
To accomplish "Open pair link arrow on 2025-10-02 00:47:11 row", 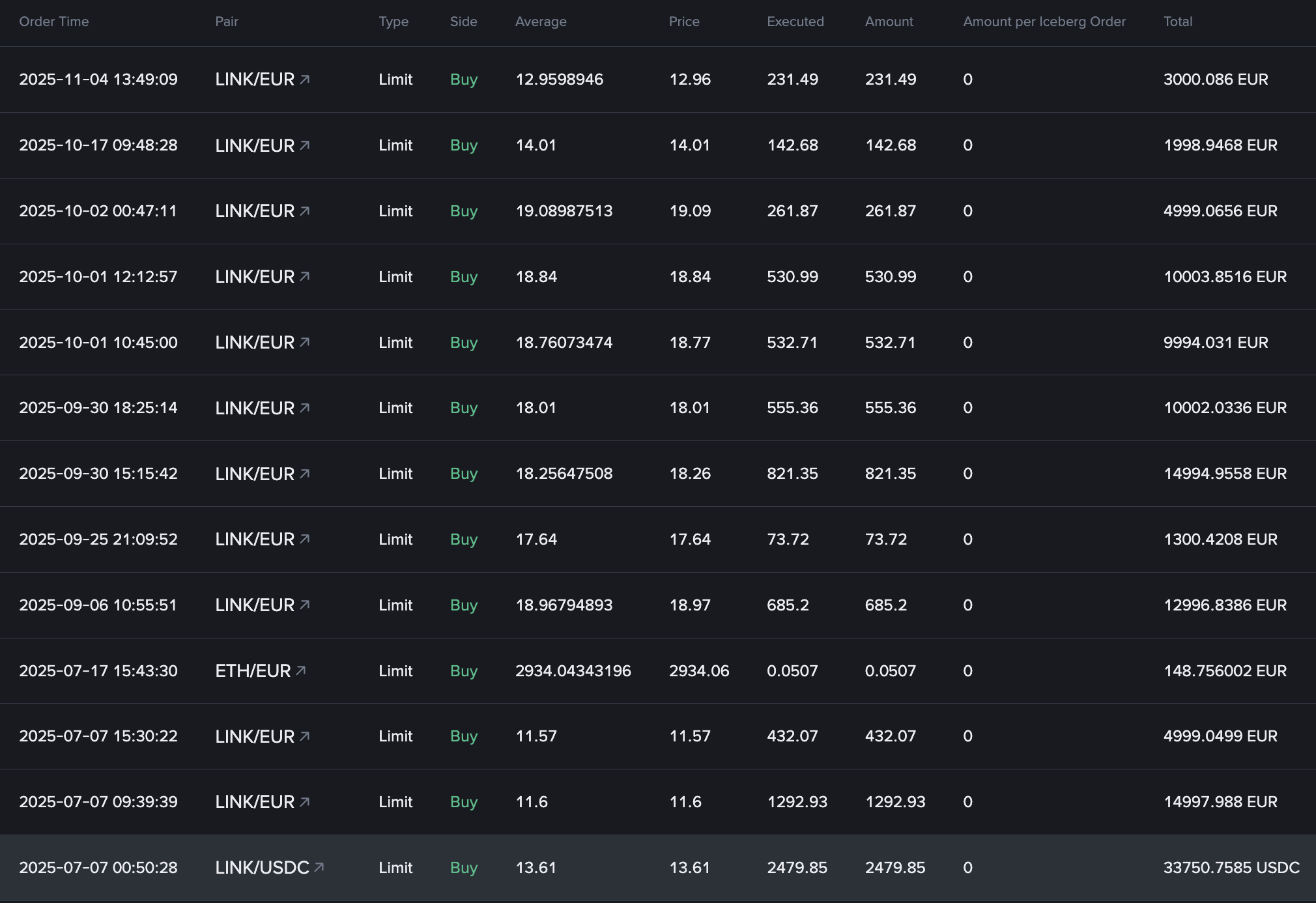I will point(304,211).
